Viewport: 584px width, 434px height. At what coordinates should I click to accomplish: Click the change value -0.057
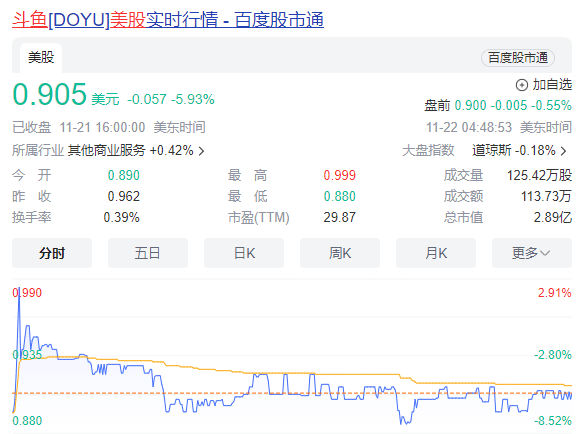pos(147,99)
